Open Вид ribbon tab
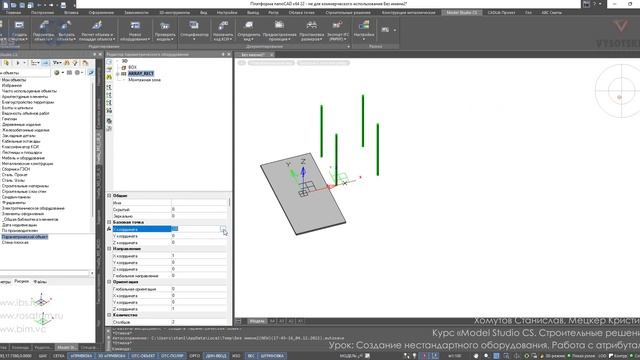640x360 pixels. point(203,13)
